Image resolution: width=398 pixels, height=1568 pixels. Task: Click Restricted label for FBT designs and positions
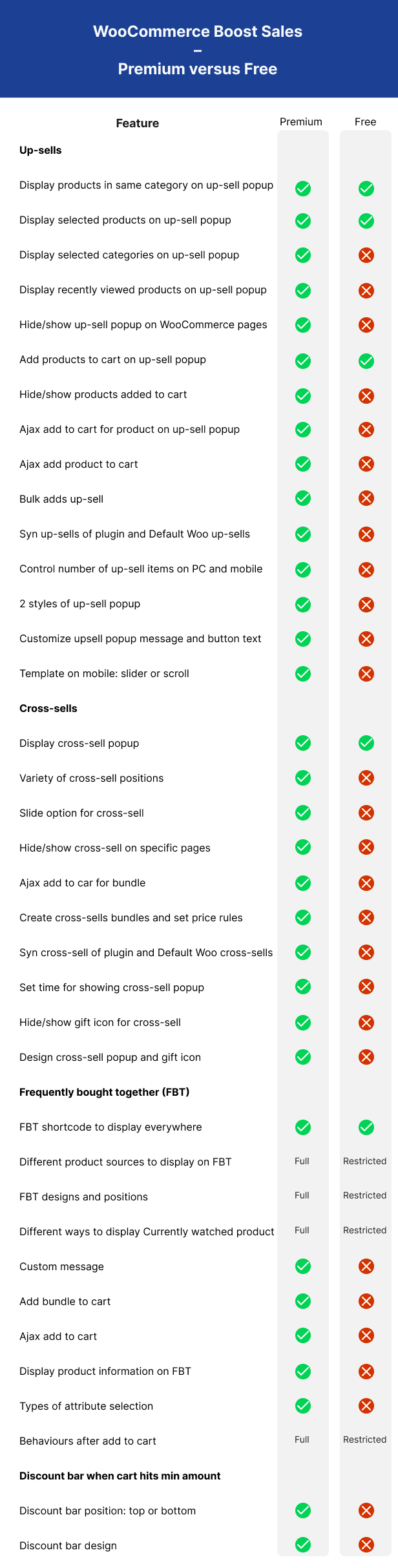pos(364,1196)
